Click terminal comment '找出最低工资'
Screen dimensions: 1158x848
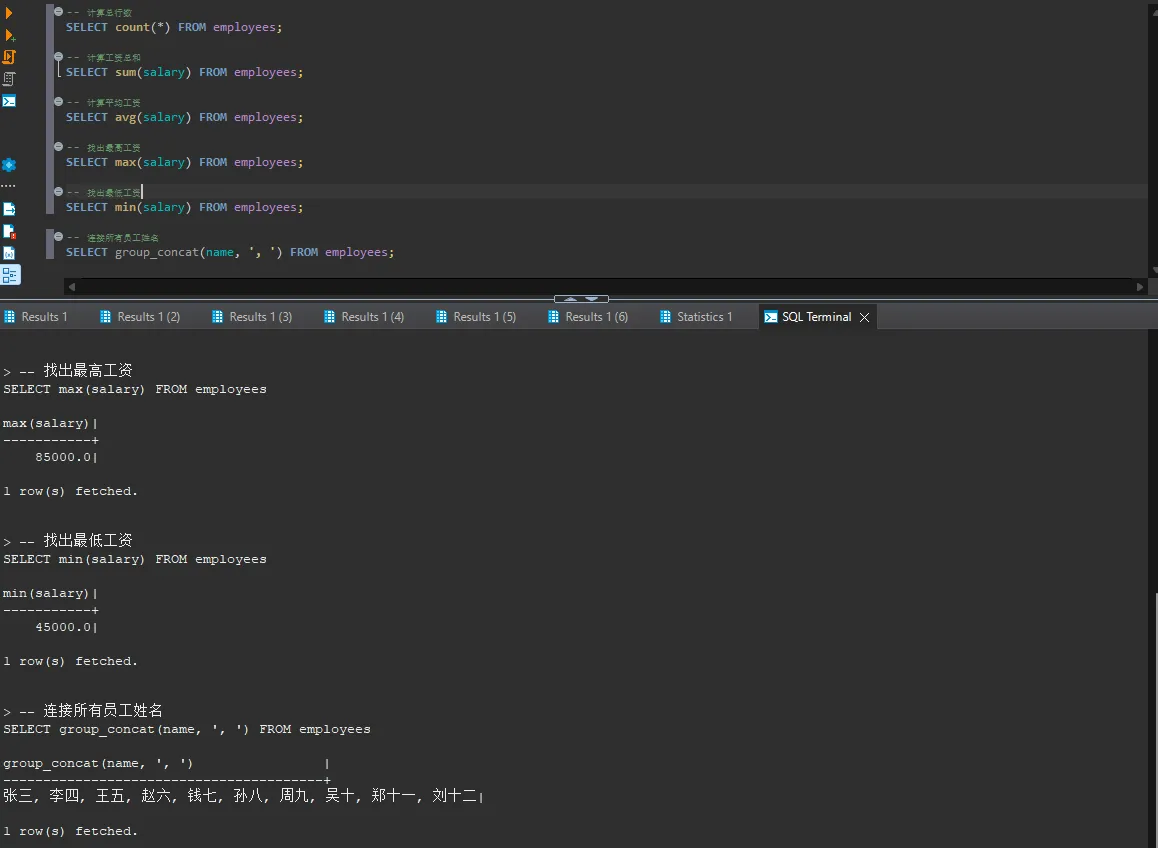87,540
